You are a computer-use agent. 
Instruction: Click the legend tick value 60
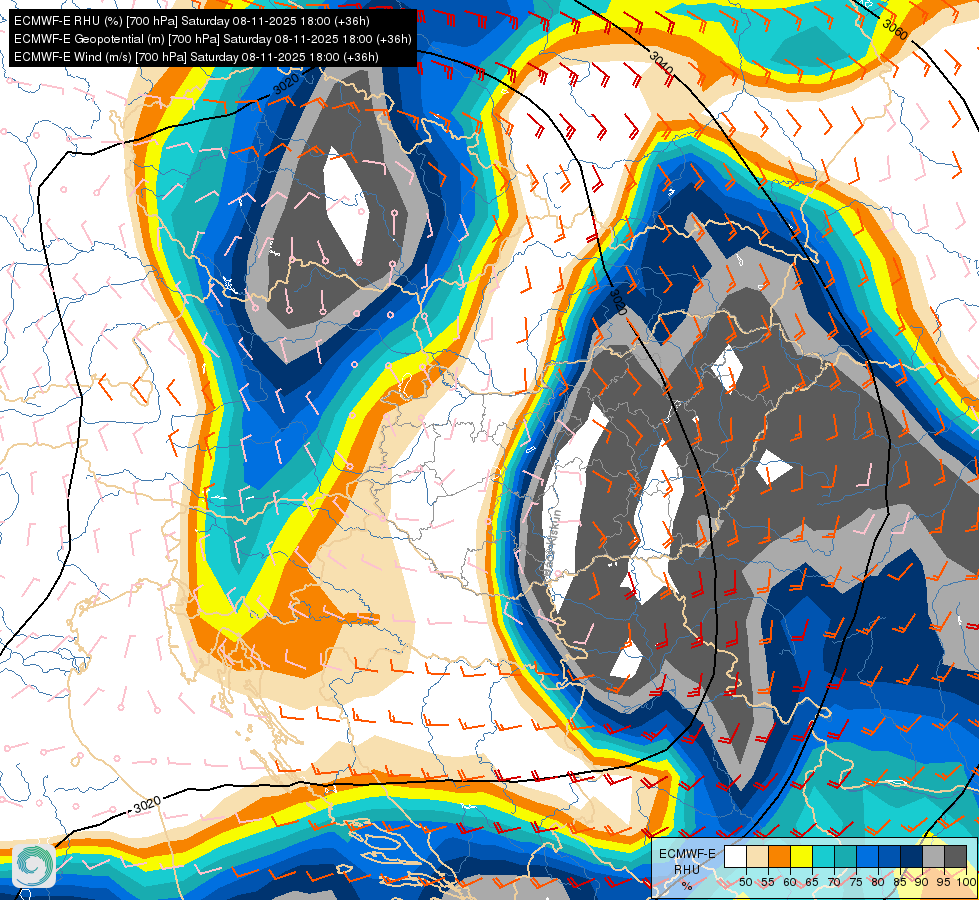point(790,882)
